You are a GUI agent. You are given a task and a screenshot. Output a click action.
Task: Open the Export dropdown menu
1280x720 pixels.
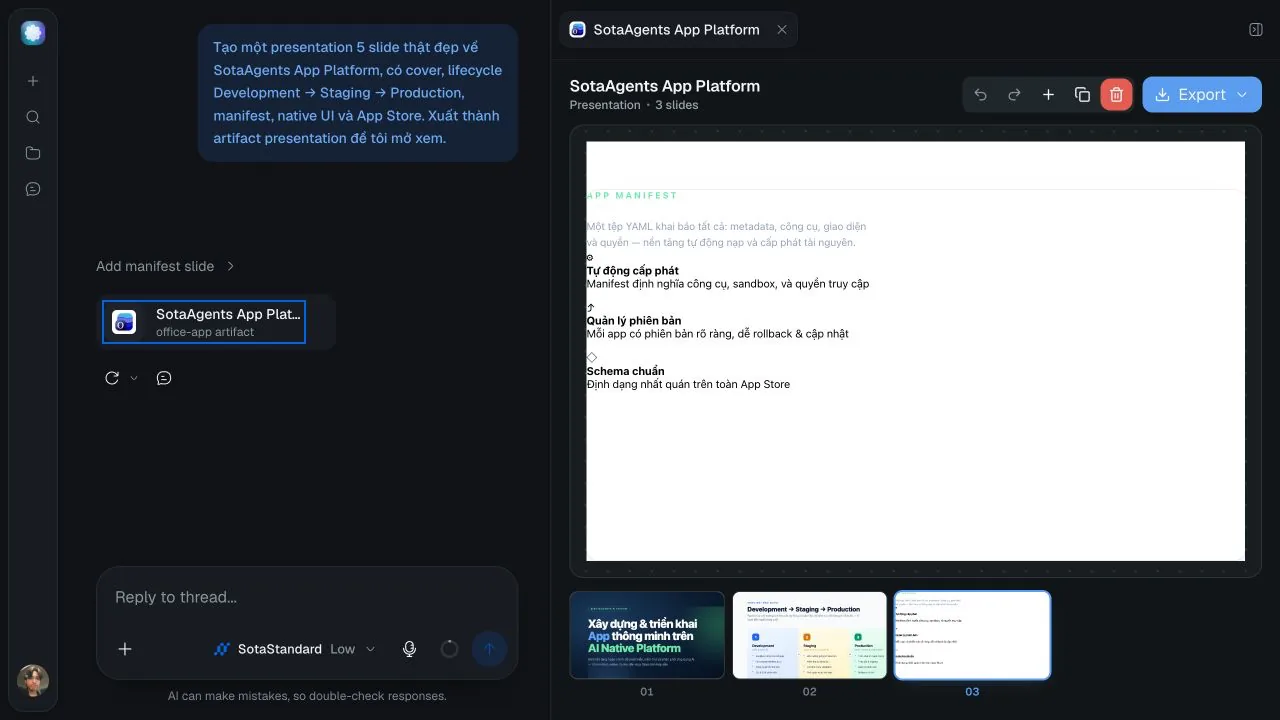click(x=1202, y=95)
